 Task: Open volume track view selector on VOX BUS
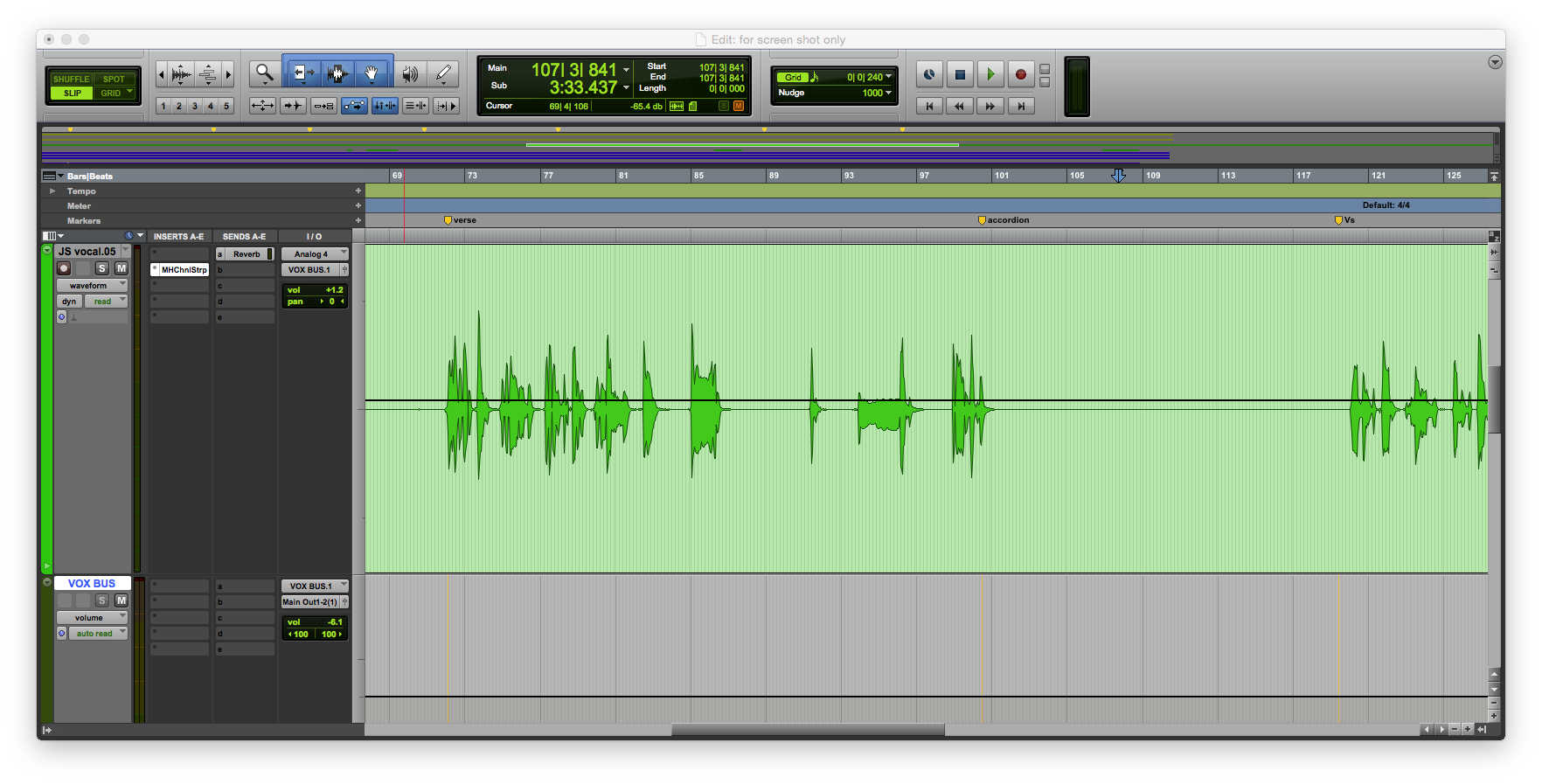pos(92,617)
